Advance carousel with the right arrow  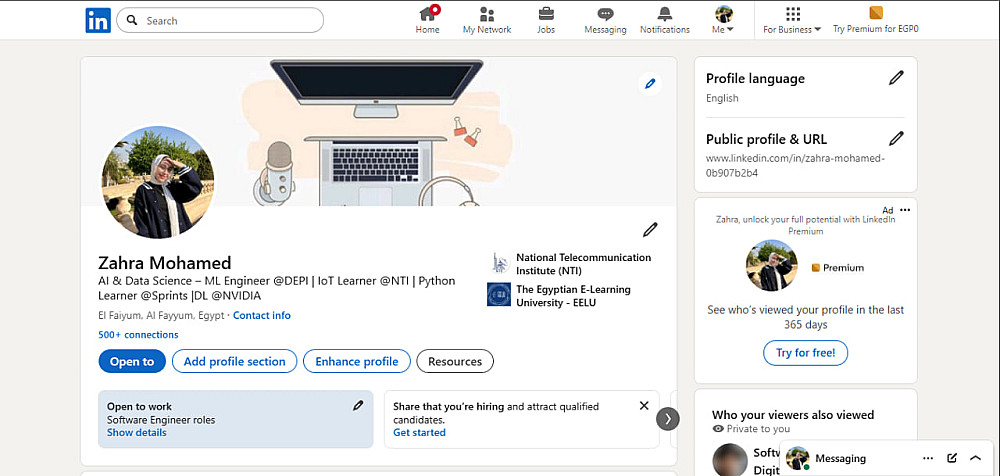point(668,419)
